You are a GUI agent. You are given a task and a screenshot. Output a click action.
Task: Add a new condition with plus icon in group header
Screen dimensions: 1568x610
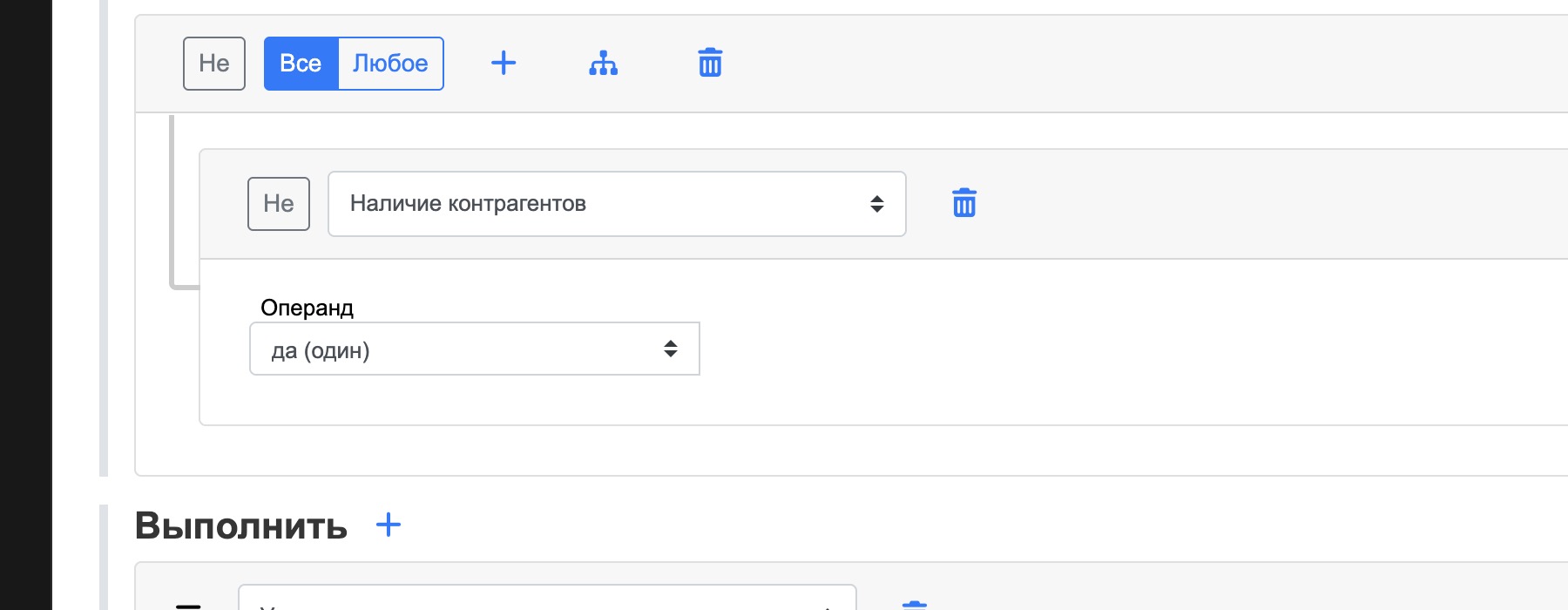tap(504, 63)
